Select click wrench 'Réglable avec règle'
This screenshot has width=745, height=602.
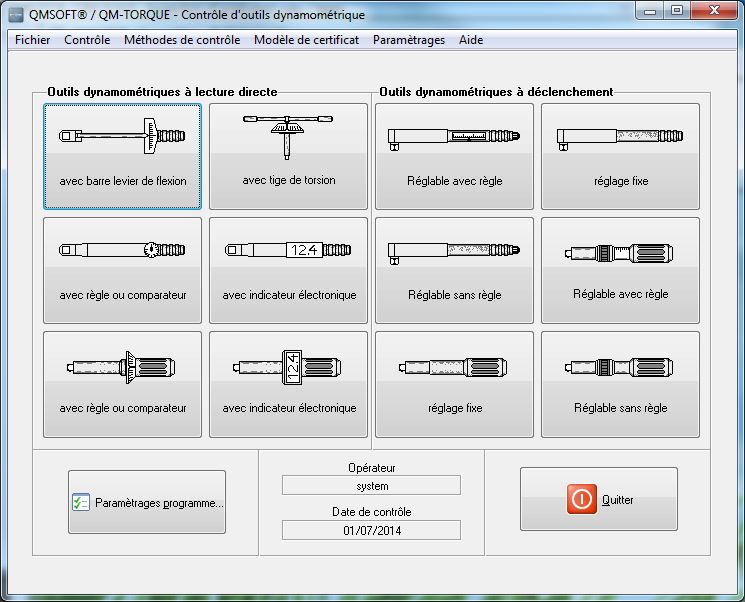[454, 156]
